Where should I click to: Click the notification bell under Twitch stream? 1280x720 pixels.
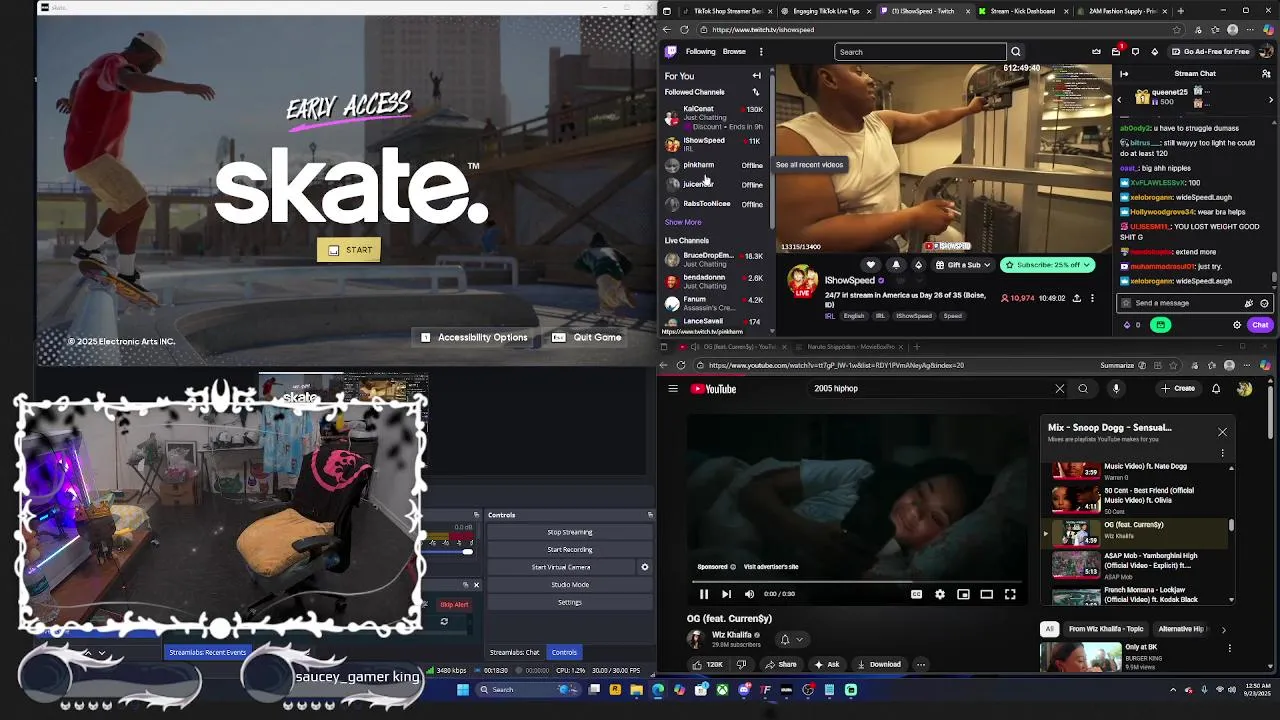coord(896,265)
